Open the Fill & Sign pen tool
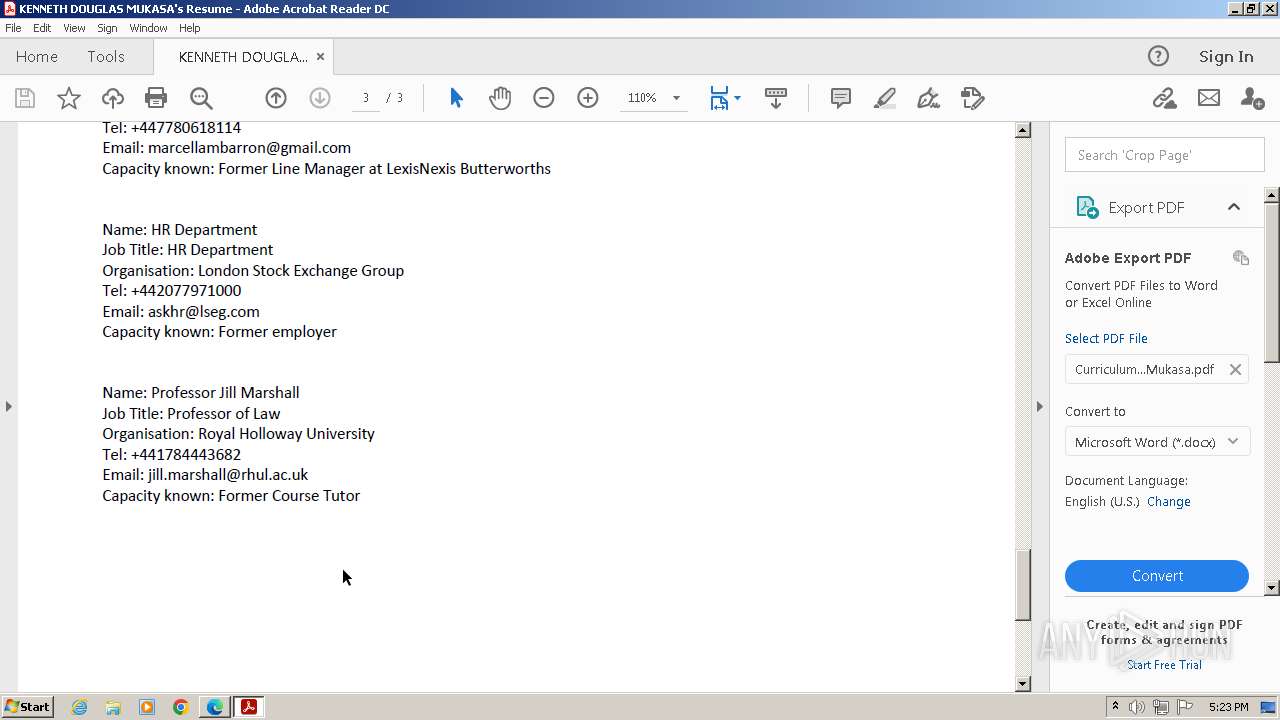The image size is (1280, 720). 929,98
